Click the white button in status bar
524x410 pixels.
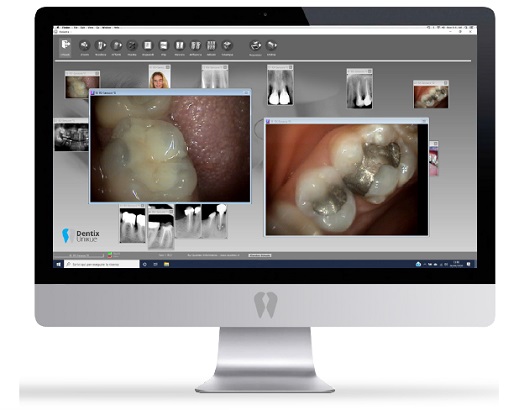click(260, 255)
